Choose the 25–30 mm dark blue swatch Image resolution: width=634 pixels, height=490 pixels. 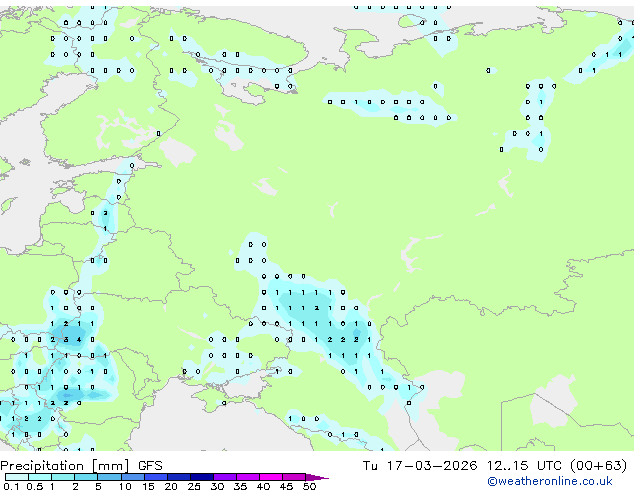[201, 477]
